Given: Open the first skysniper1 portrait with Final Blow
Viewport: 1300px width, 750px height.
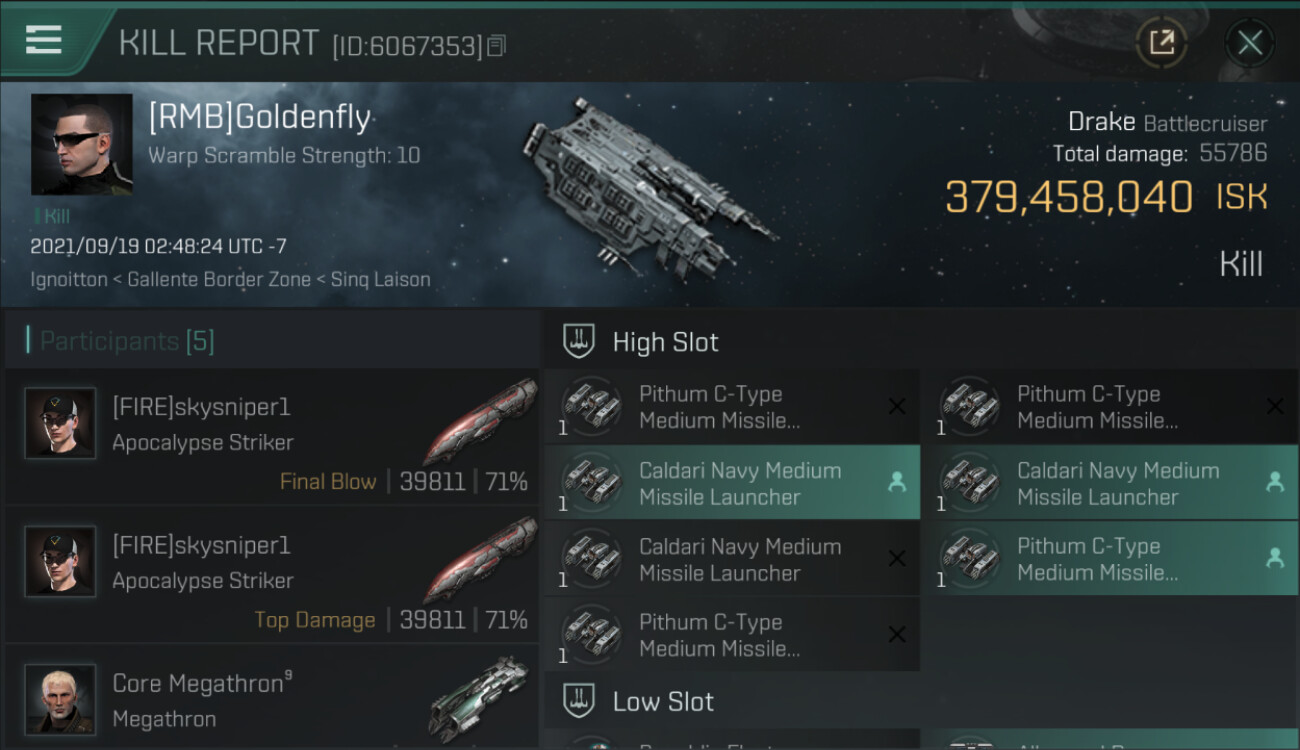Looking at the screenshot, I should pyautogui.click(x=60, y=423).
